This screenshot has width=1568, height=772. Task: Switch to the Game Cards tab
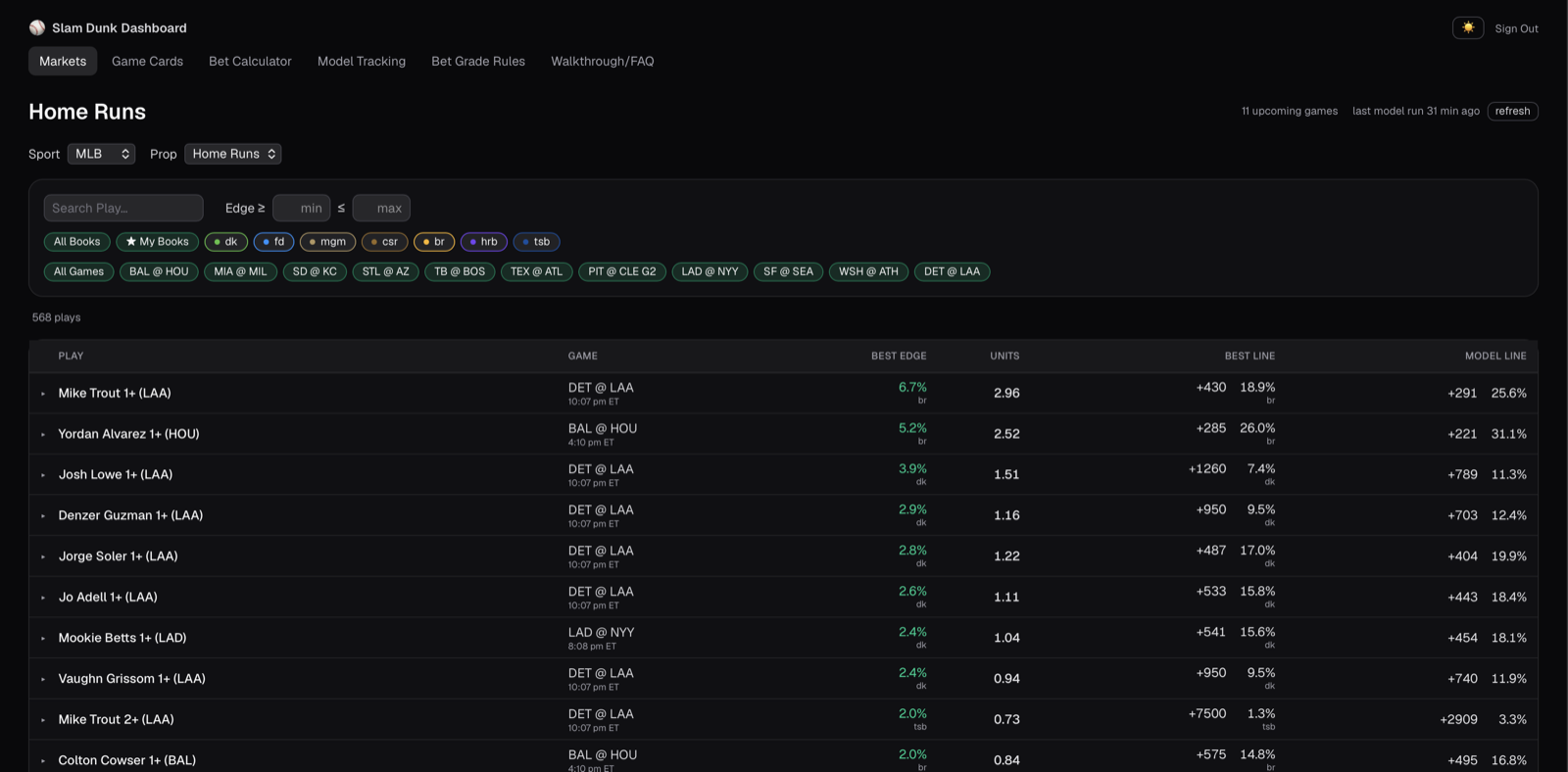147,61
